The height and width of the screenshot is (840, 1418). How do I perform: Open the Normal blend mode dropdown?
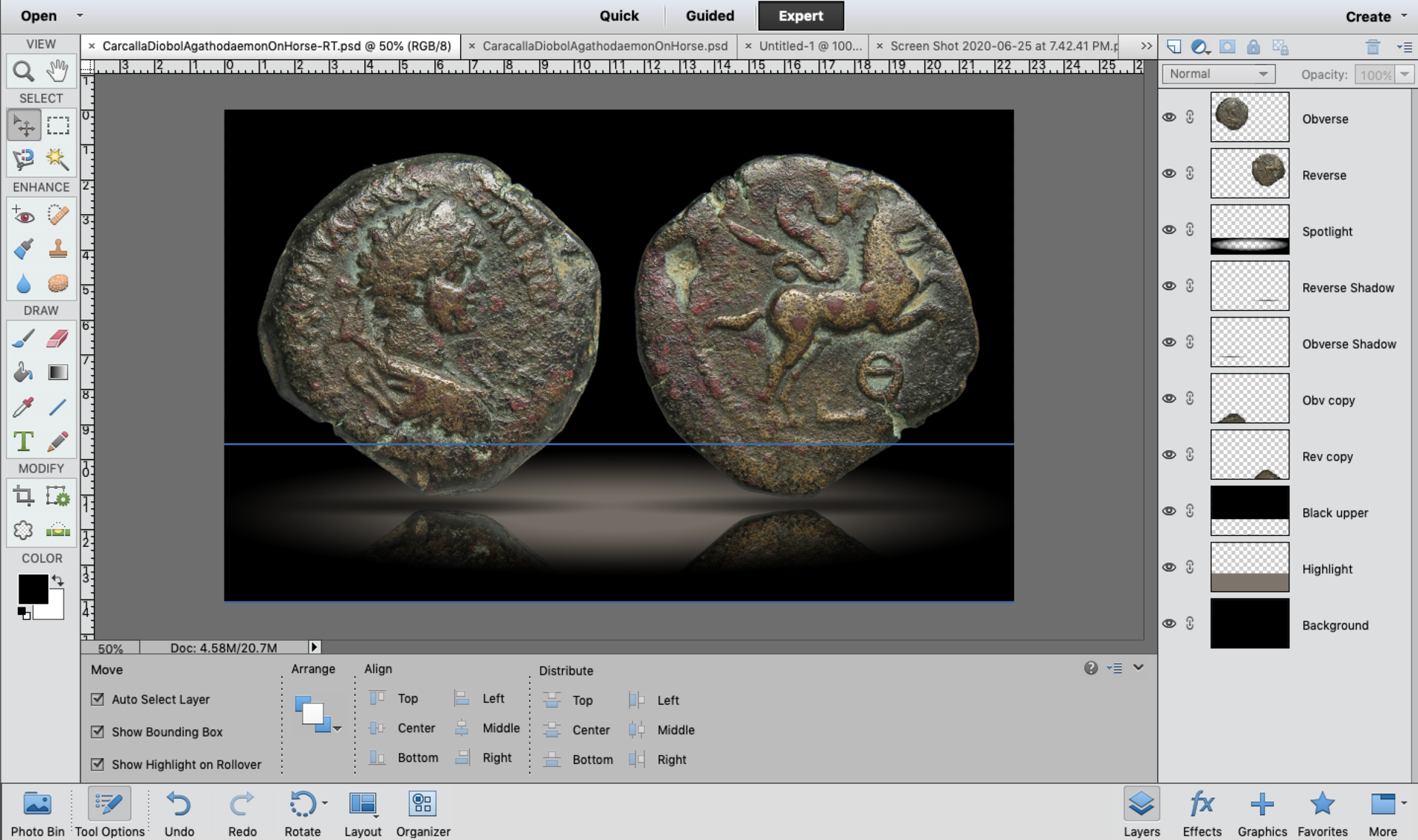[1219, 74]
